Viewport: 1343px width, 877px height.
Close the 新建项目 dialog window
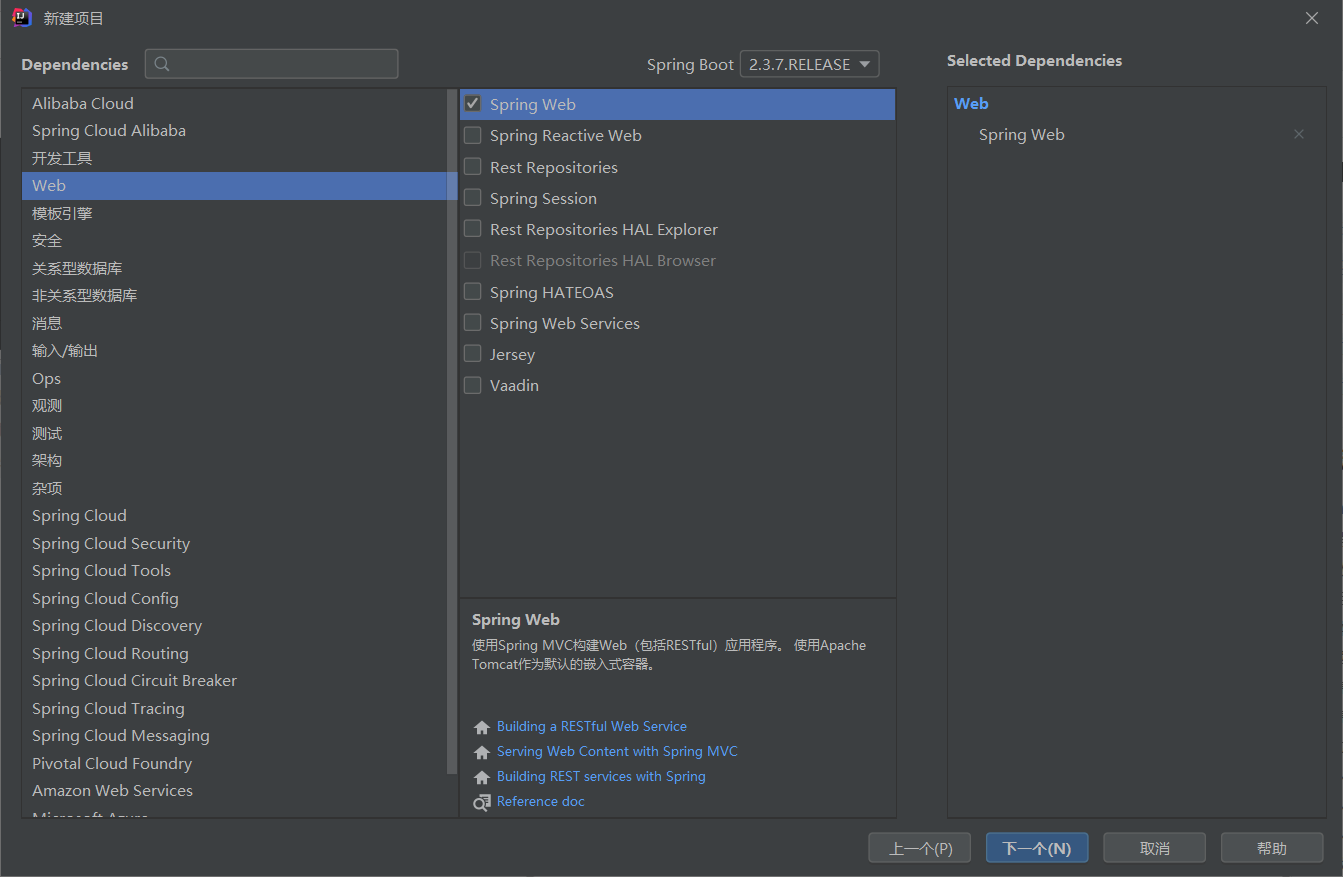click(x=1312, y=18)
